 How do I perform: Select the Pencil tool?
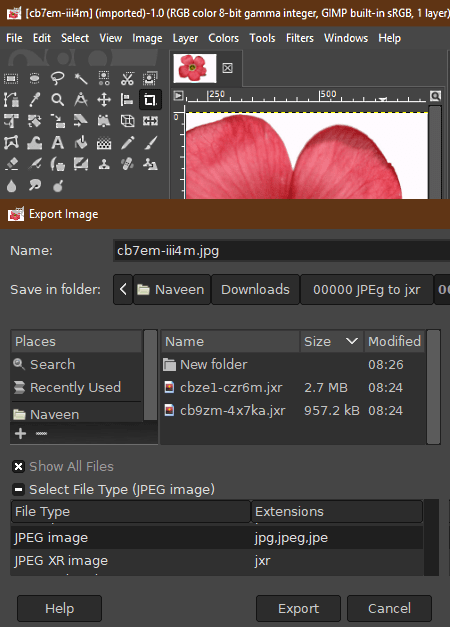pos(127,143)
